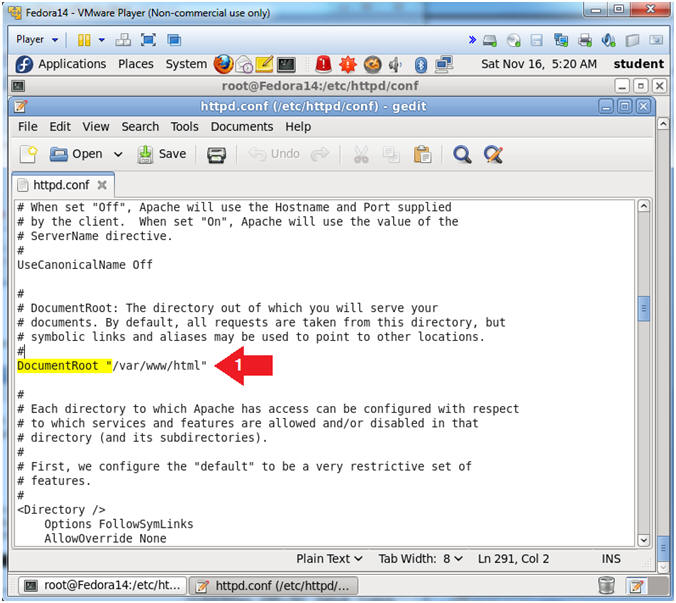Viewport: 676px width, 603px height.
Task: Open the student user menu
Action: point(638,64)
